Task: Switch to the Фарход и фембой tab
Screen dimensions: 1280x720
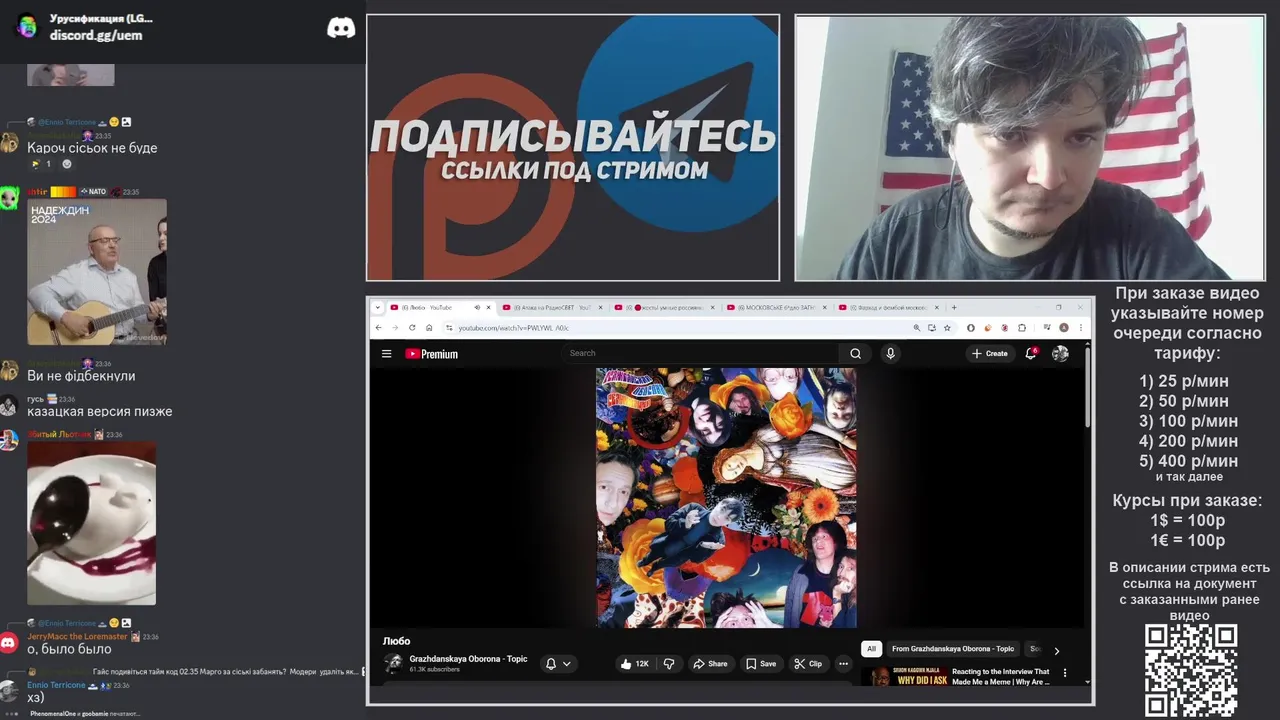Action: [x=888, y=307]
